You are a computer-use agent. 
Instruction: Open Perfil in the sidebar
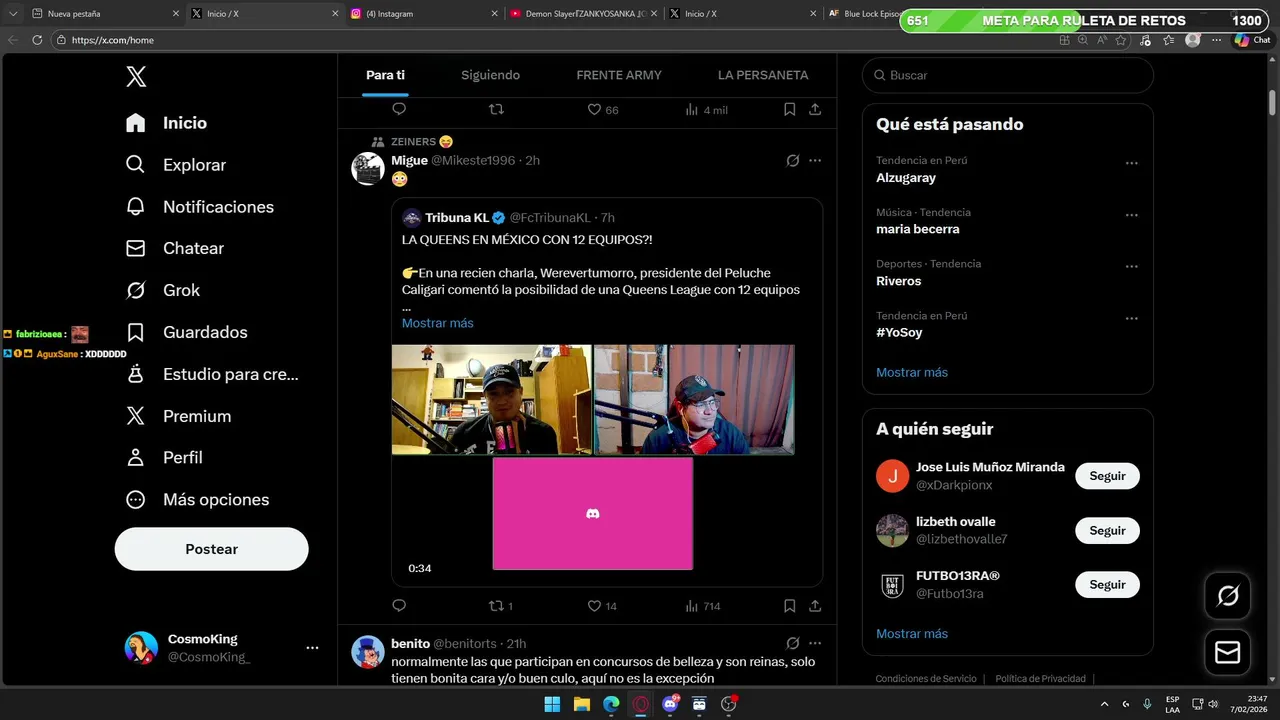point(164,457)
